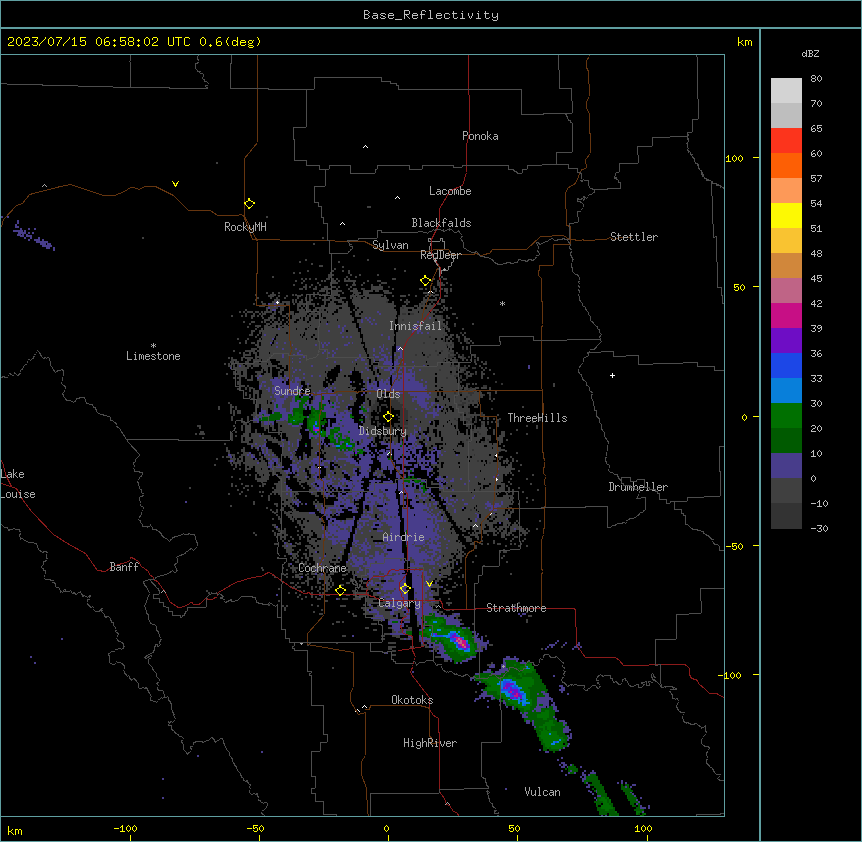
Task: Select the HighRiver label
Action: [430, 743]
